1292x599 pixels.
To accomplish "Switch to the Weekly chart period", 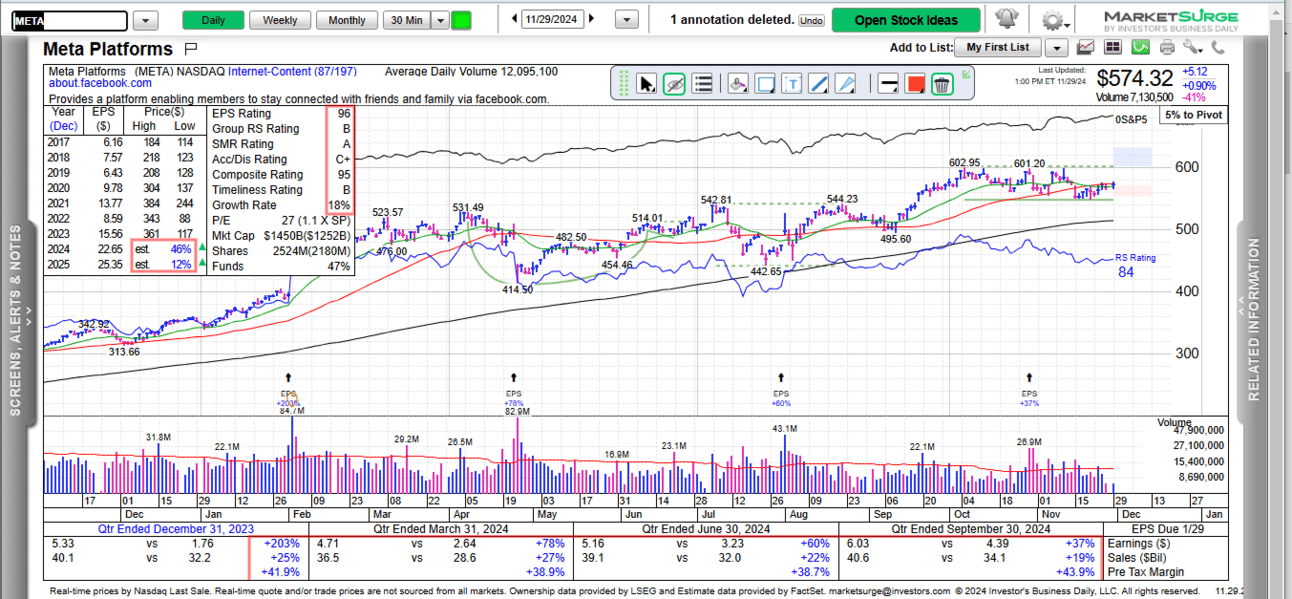I will click(280, 20).
